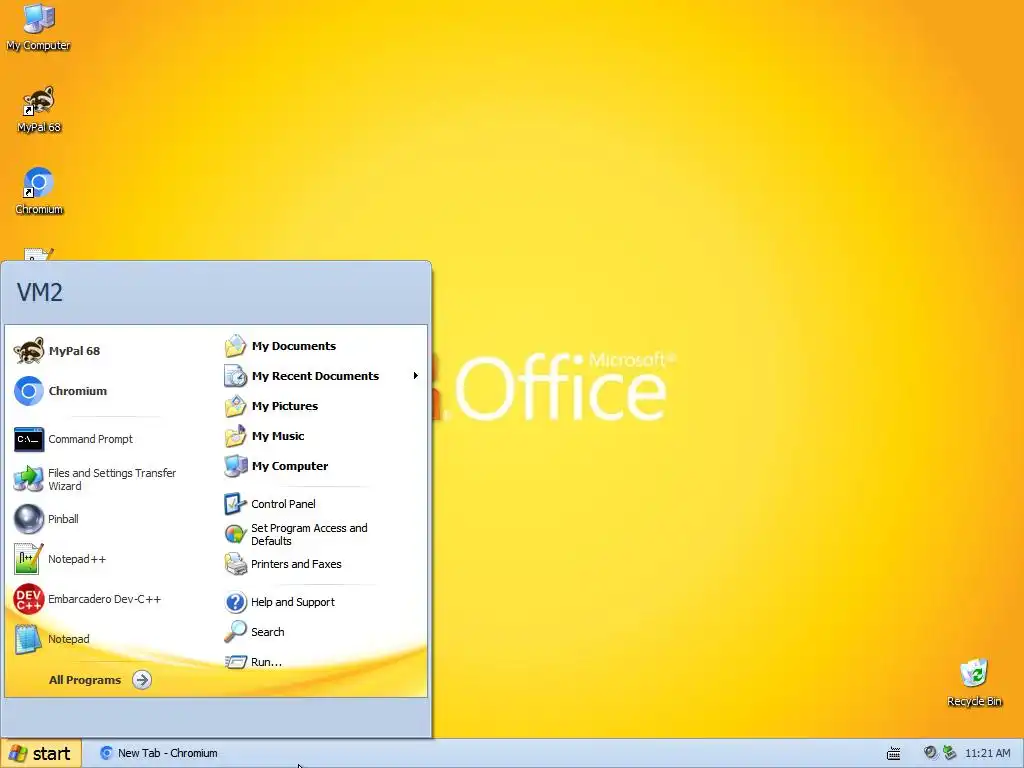Click the My Pictures folder icon

click(235, 406)
